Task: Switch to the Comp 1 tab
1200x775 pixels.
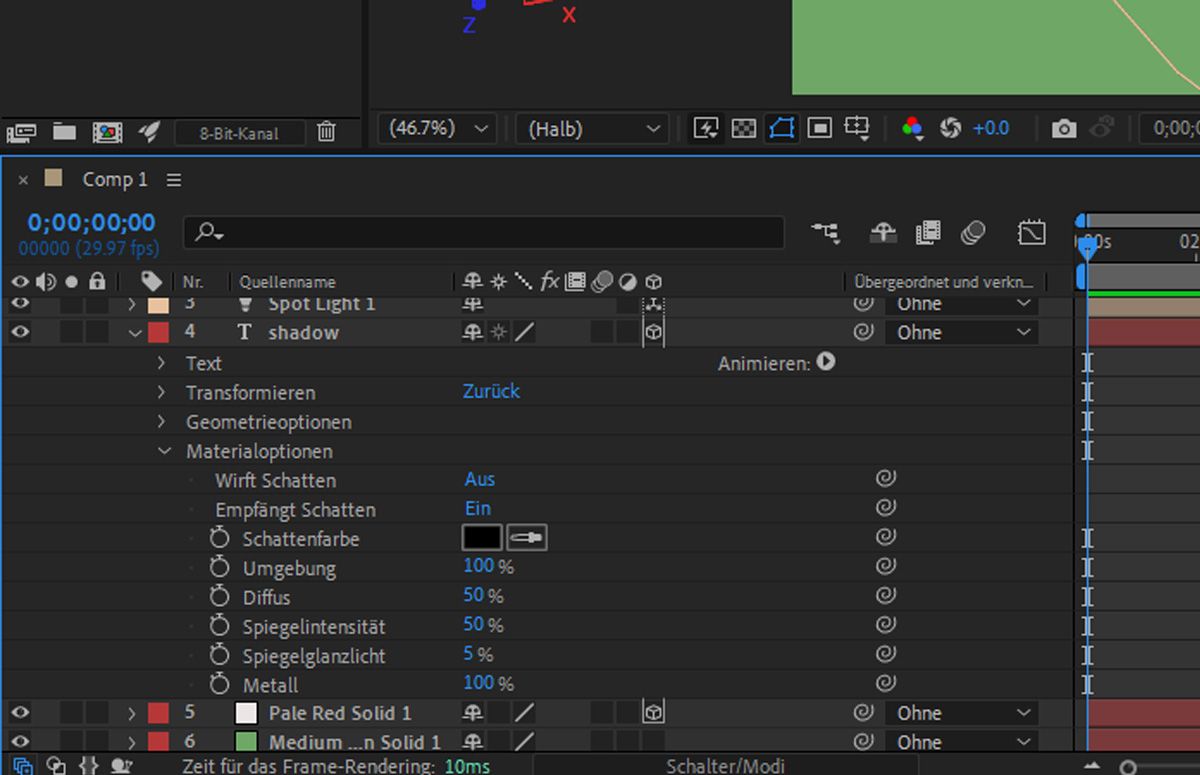Action: pyautogui.click(x=114, y=179)
